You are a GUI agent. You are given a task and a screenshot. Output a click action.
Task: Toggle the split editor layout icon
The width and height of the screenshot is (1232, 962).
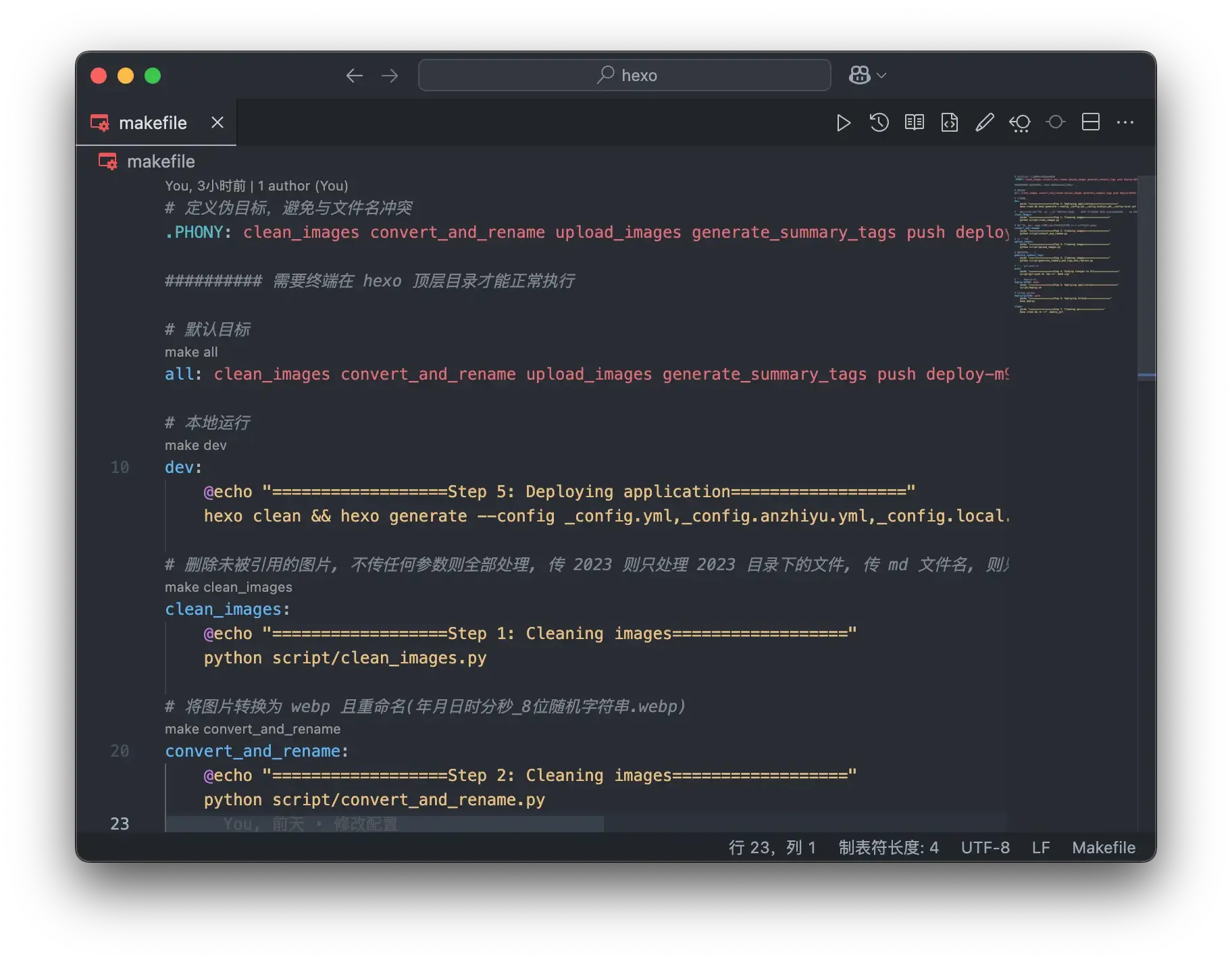[1090, 122]
